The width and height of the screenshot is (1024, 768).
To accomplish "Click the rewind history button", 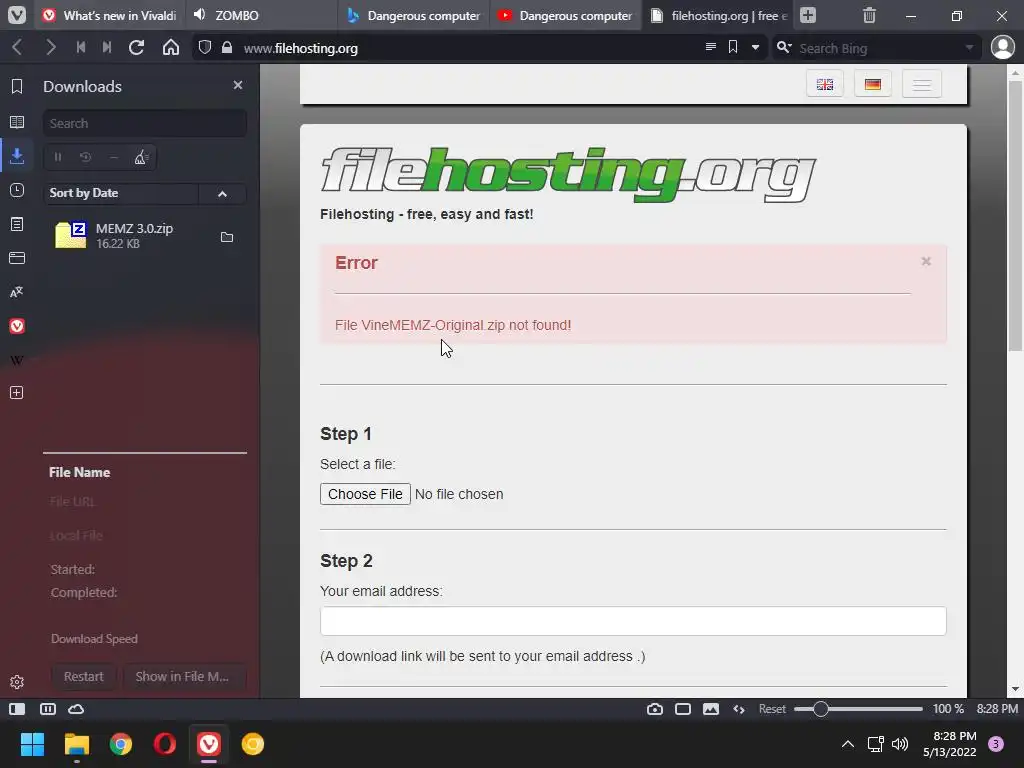I will [x=81, y=48].
